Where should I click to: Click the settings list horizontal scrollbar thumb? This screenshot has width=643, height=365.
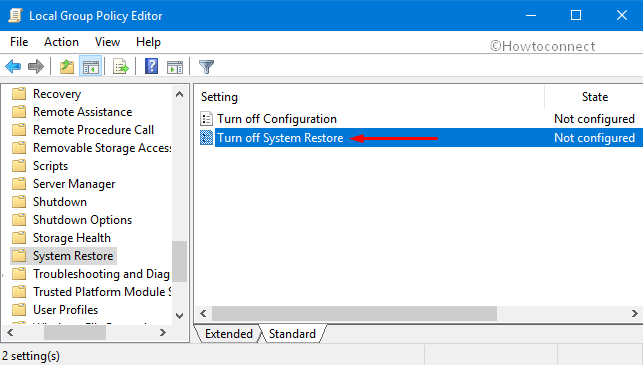click(354, 314)
